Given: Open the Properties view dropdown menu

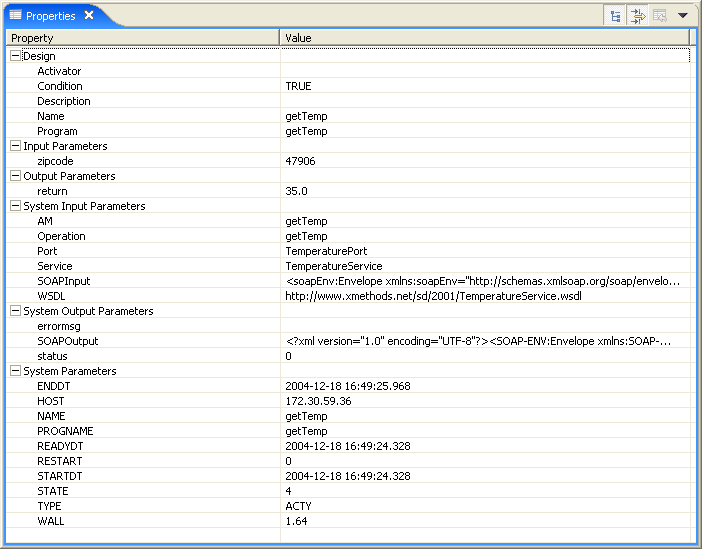Looking at the screenshot, I should click(x=682, y=16).
